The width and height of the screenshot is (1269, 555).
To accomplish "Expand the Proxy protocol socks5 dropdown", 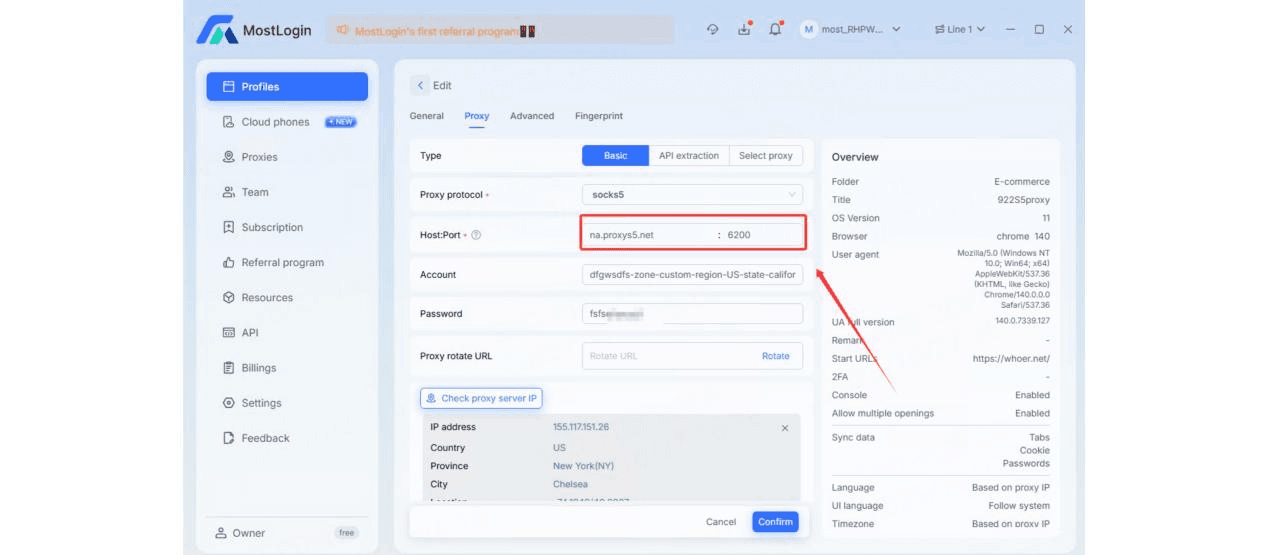I will pyautogui.click(x=692, y=195).
